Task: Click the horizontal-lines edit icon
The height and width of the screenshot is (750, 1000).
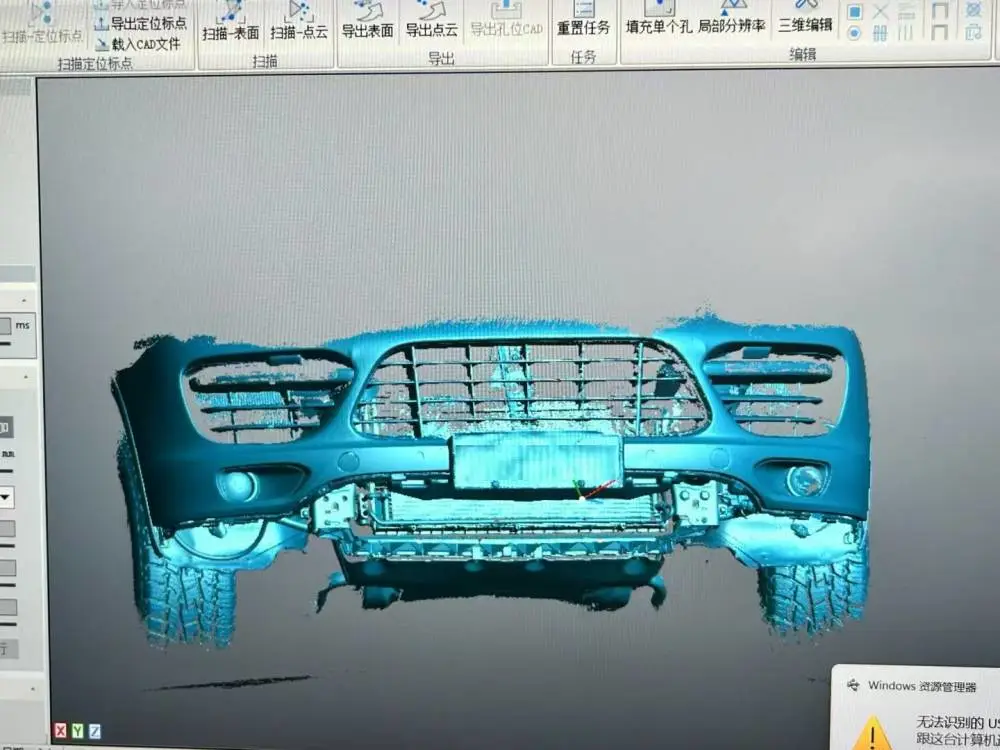Action: 906,11
